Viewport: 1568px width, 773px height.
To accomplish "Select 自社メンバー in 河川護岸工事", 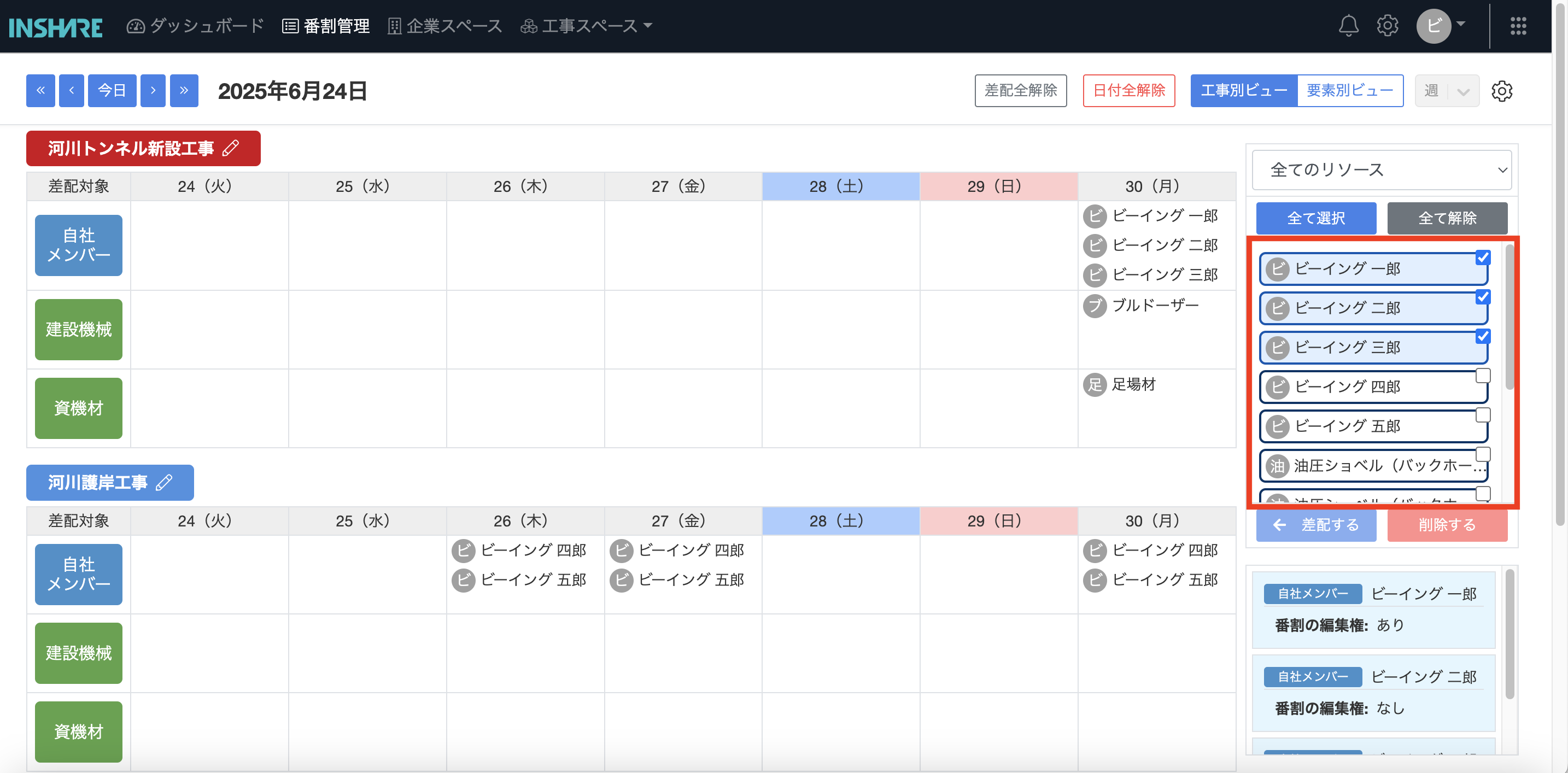I will (x=79, y=574).
